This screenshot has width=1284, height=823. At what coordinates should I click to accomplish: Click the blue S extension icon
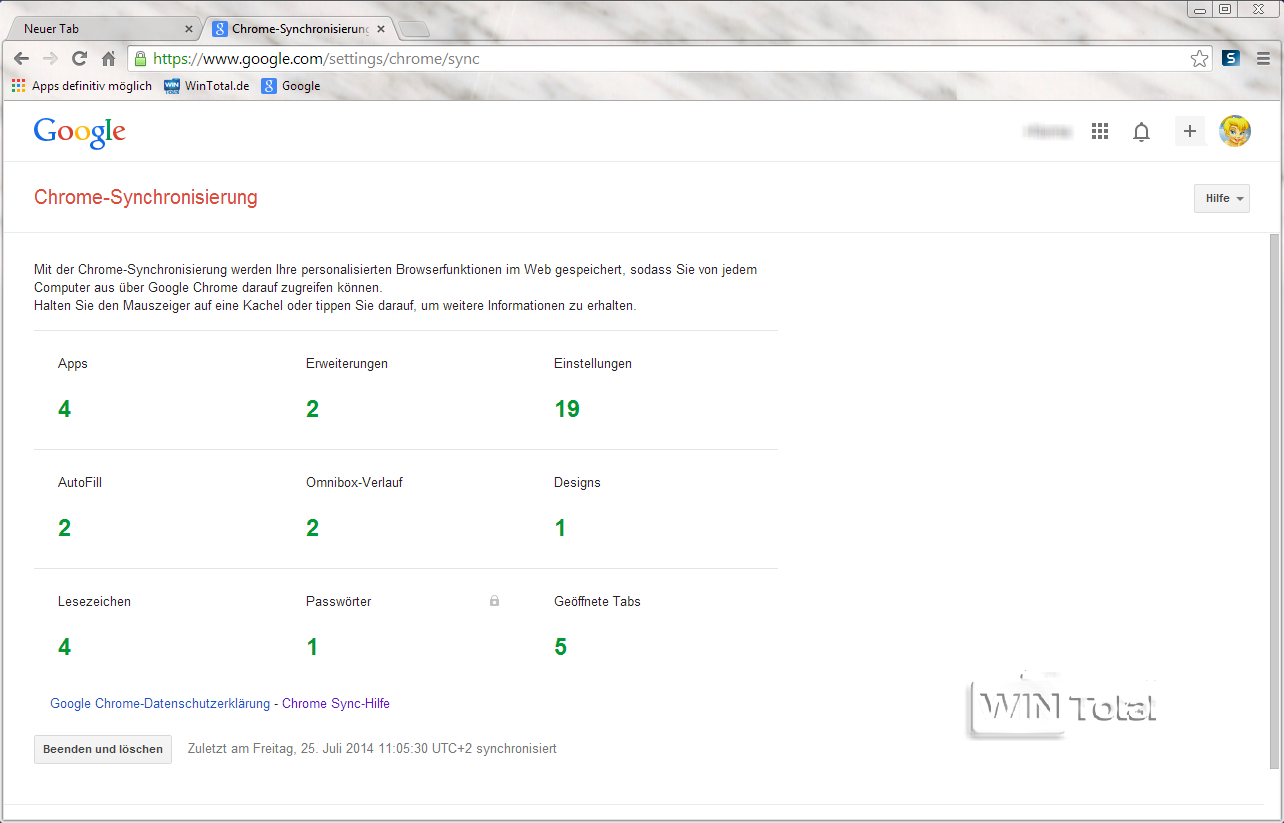point(1230,59)
